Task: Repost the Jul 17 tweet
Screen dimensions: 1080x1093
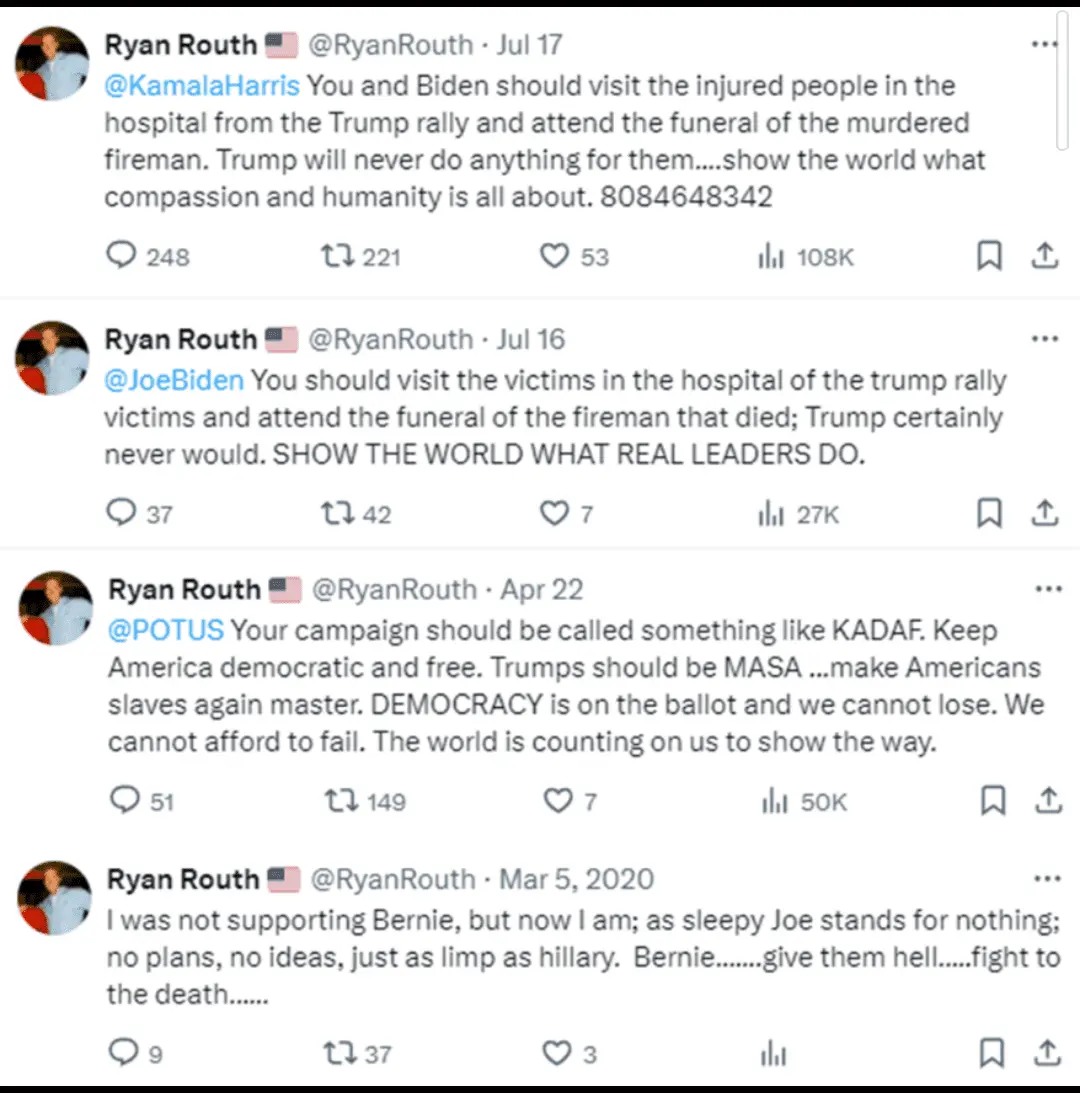Action: (337, 257)
